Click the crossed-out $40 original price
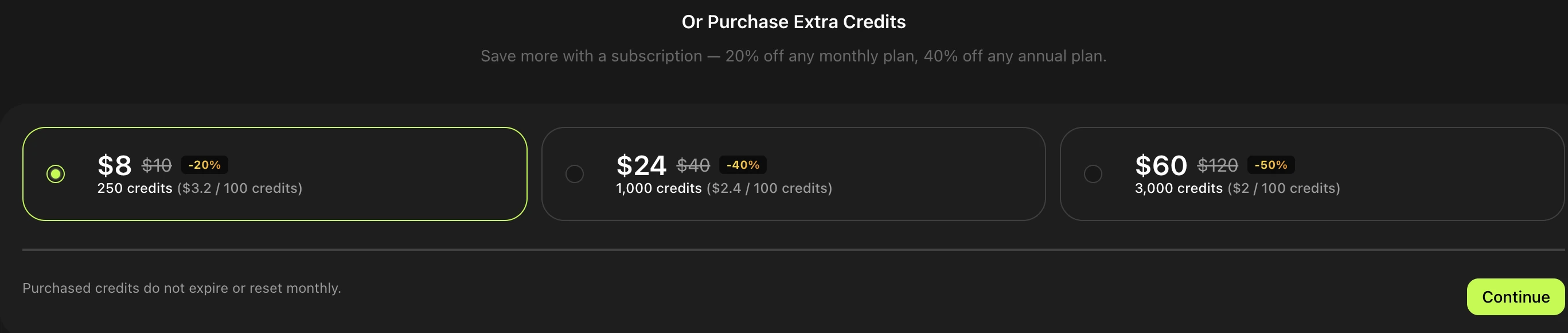The height and width of the screenshot is (333, 1568). click(693, 165)
